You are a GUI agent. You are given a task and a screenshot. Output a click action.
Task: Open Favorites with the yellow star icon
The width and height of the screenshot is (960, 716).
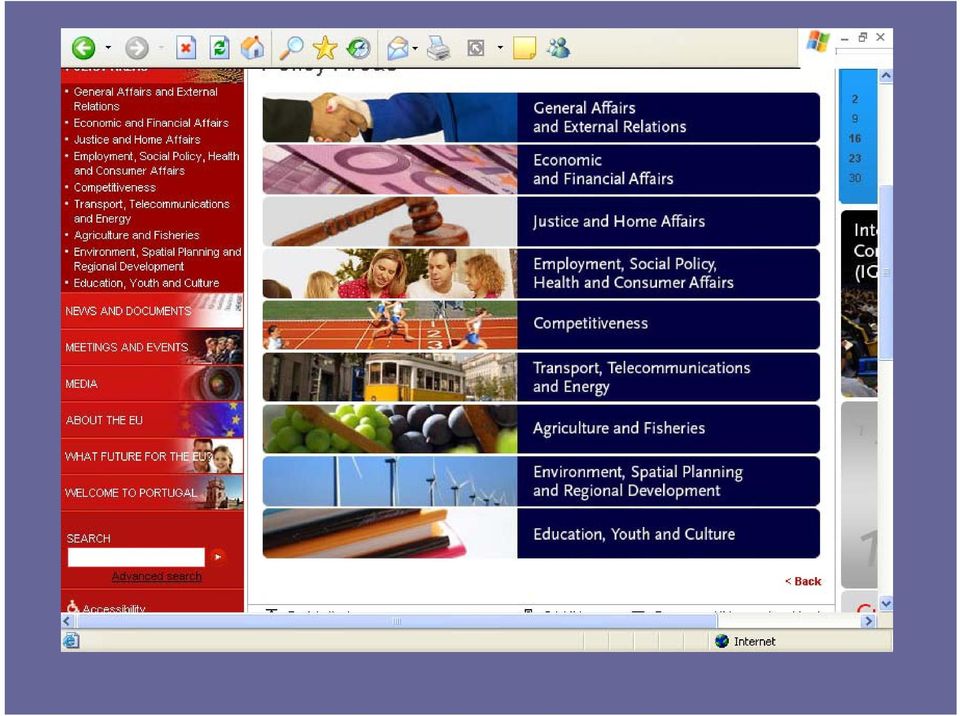[324, 48]
